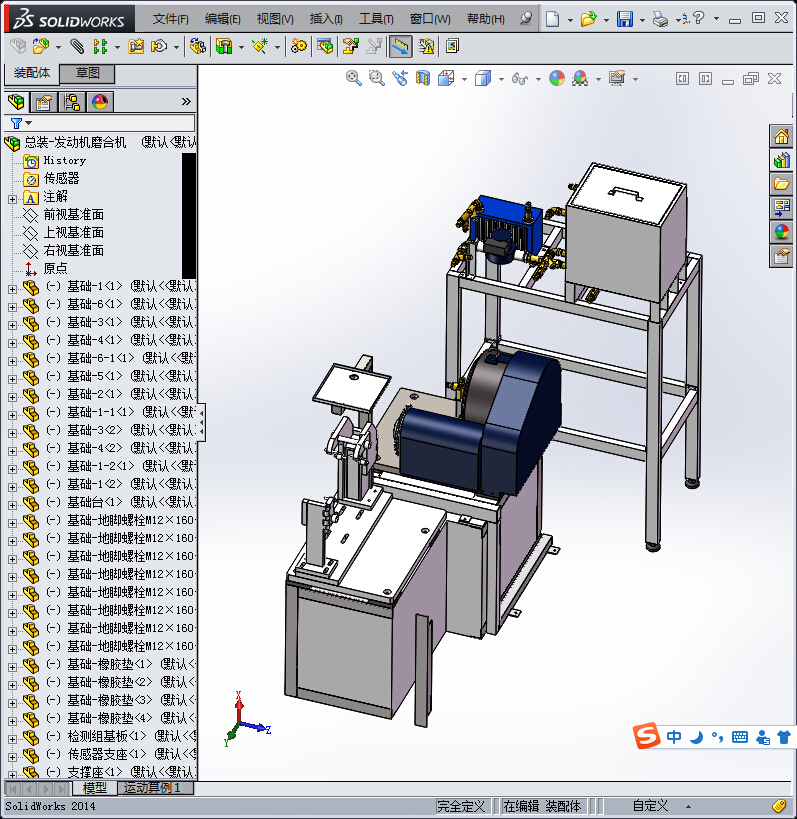
Task: Toggle the highlighted measure tool icon
Action: (x=400, y=46)
